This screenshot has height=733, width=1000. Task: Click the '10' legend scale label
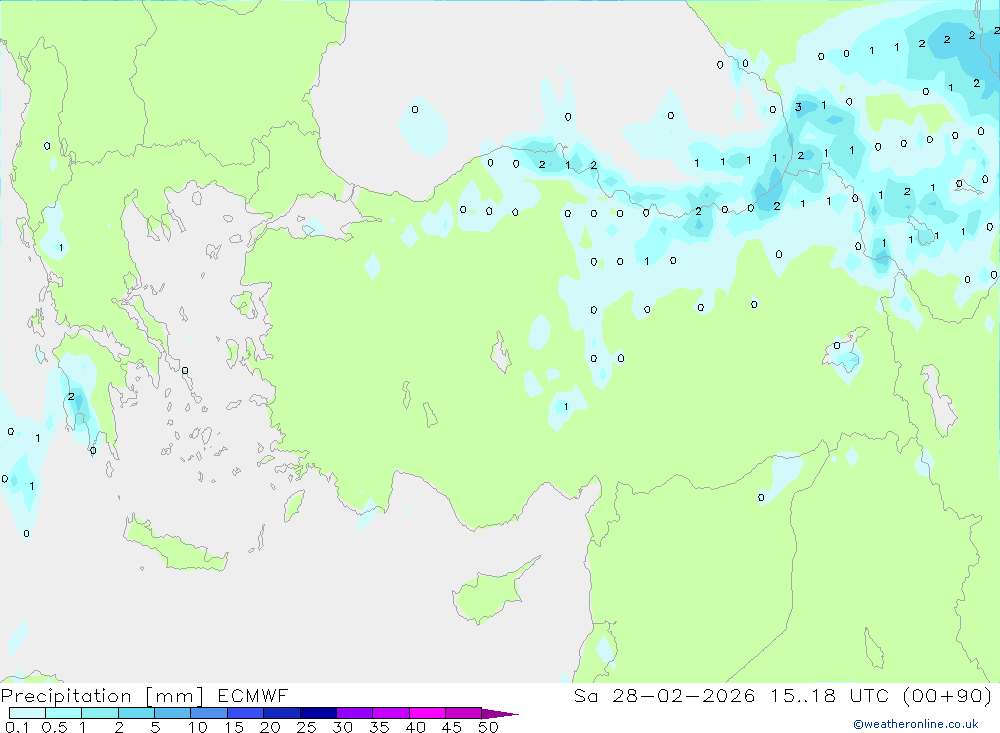198,727
